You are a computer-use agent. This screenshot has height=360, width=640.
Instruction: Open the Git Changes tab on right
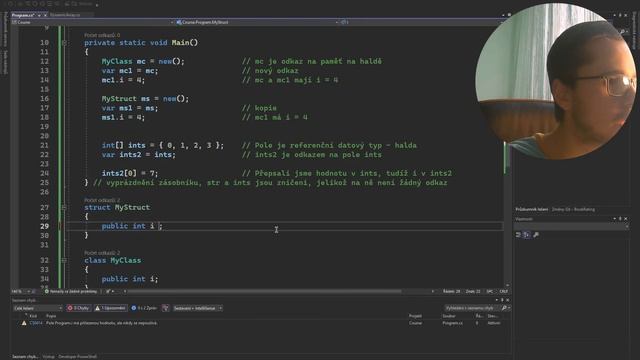tap(573, 209)
